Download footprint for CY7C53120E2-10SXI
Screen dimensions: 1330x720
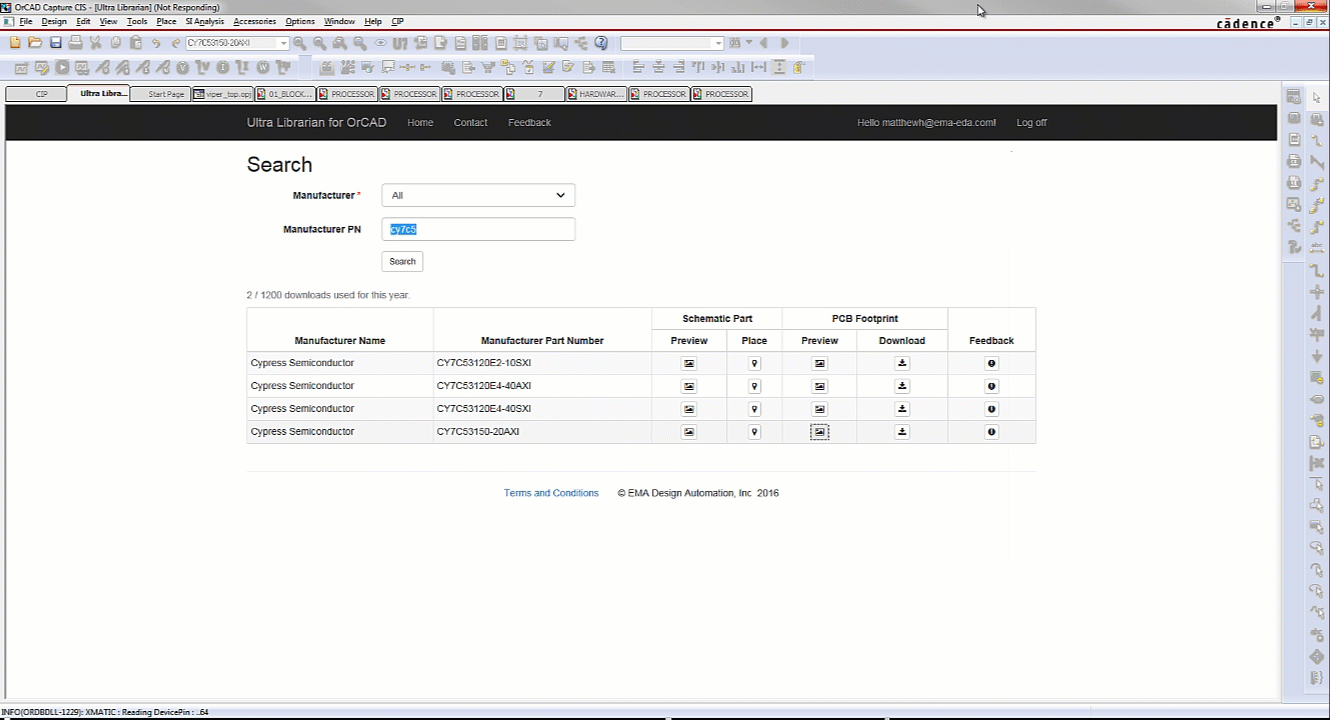[x=902, y=363]
